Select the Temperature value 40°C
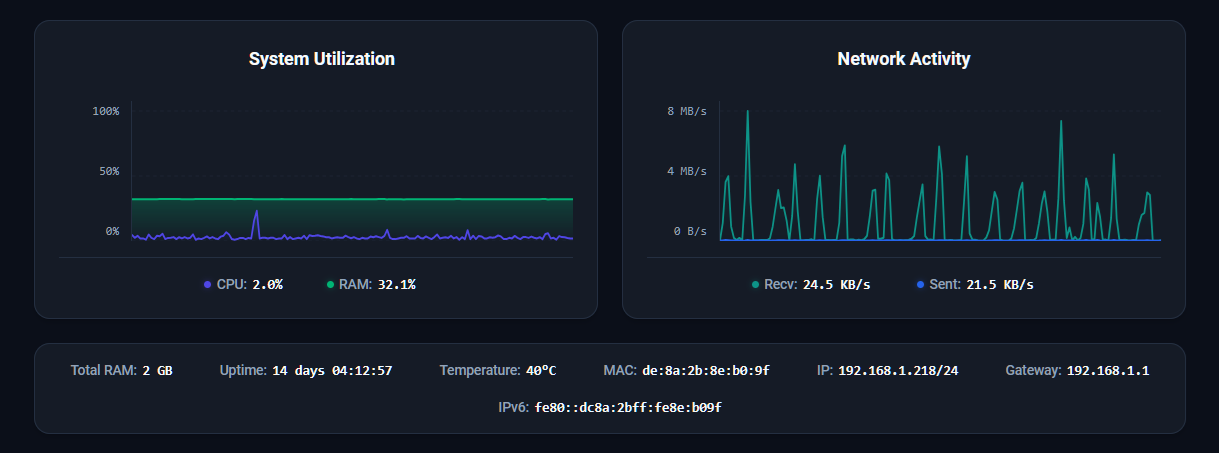This screenshot has width=1219, height=453. pos(541,371)
